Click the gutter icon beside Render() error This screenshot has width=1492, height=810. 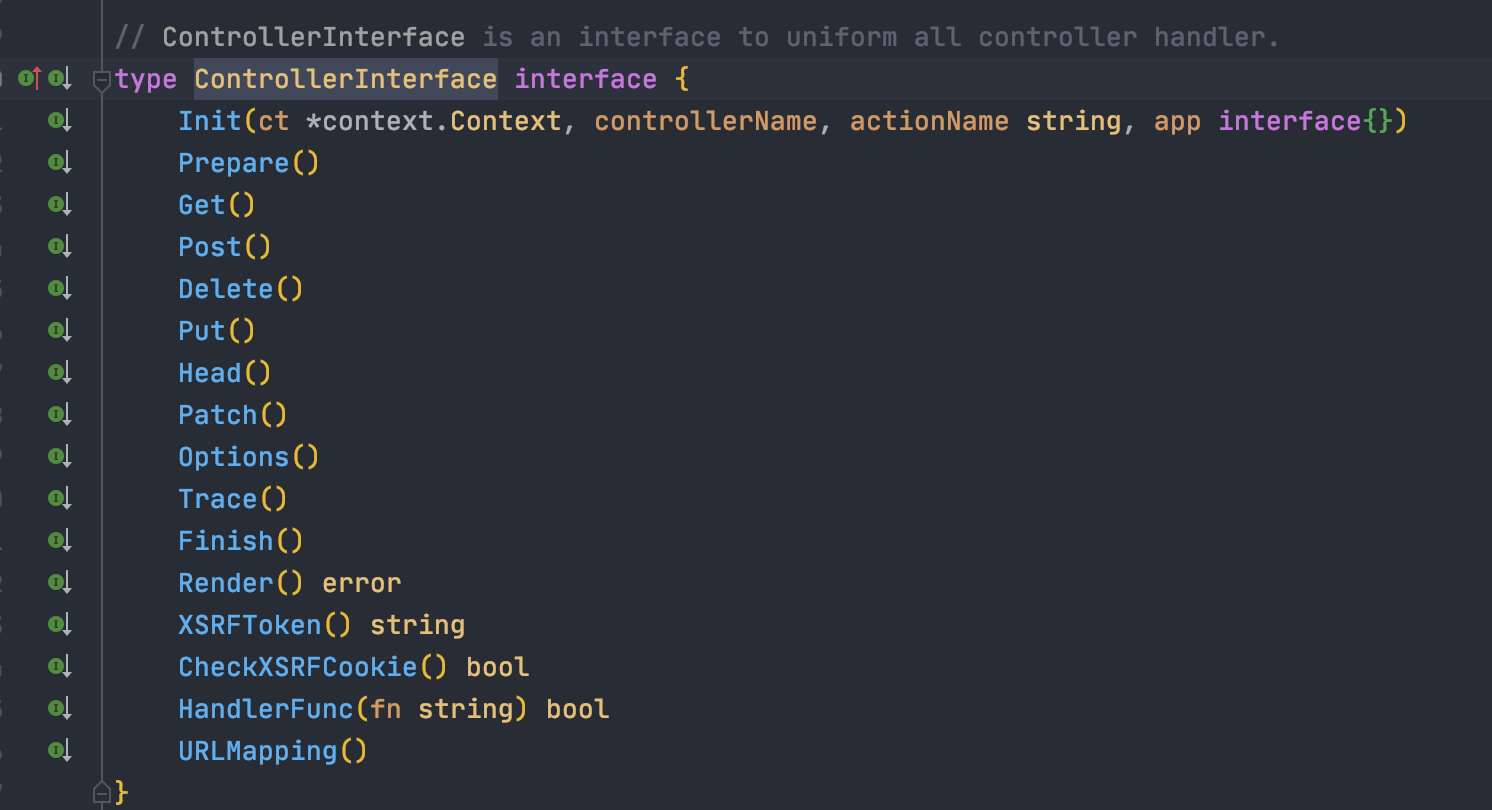pos(59,583)
